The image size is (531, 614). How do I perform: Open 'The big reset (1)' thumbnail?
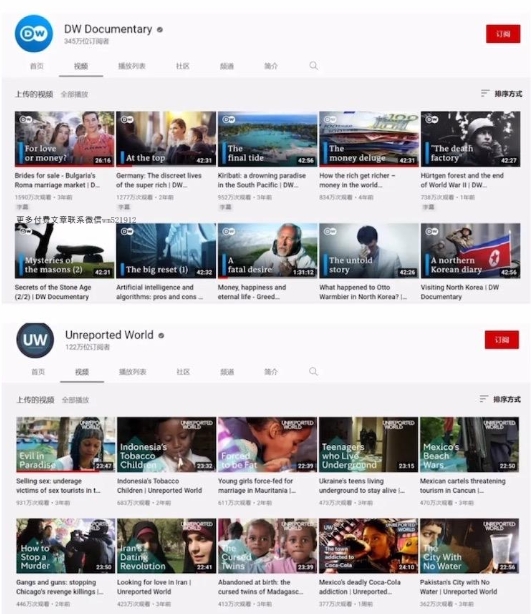click(166, 251)
